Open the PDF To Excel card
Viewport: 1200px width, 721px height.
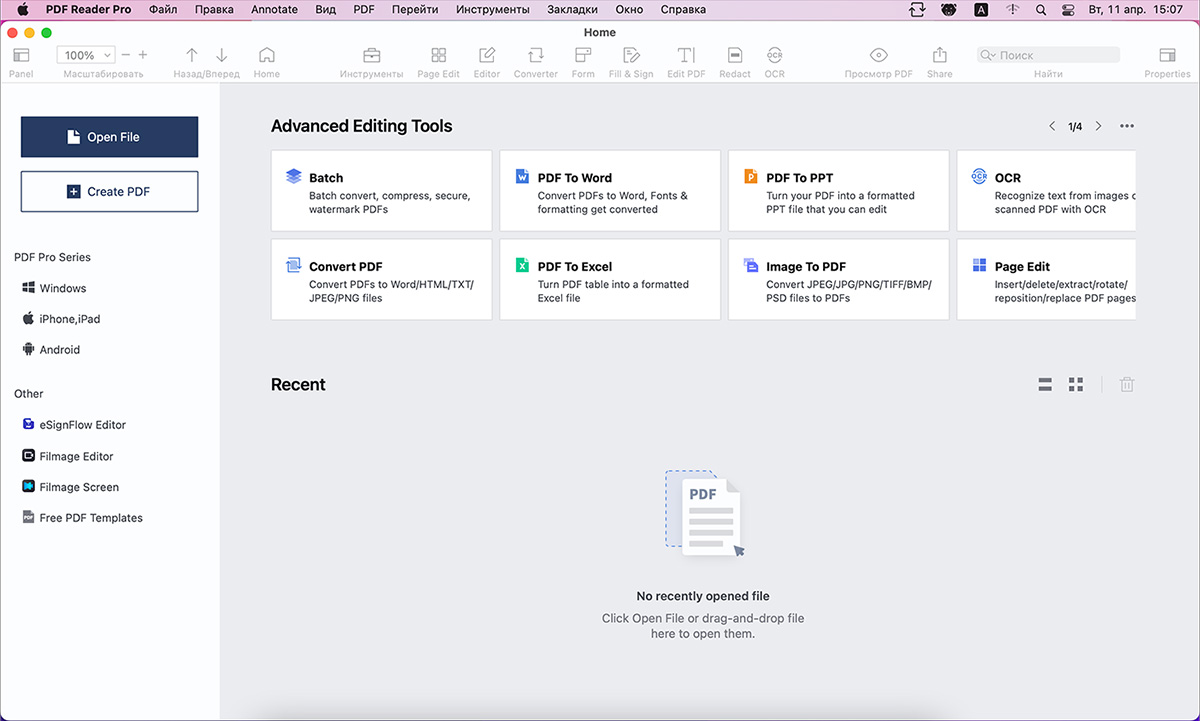pos(610,279)
